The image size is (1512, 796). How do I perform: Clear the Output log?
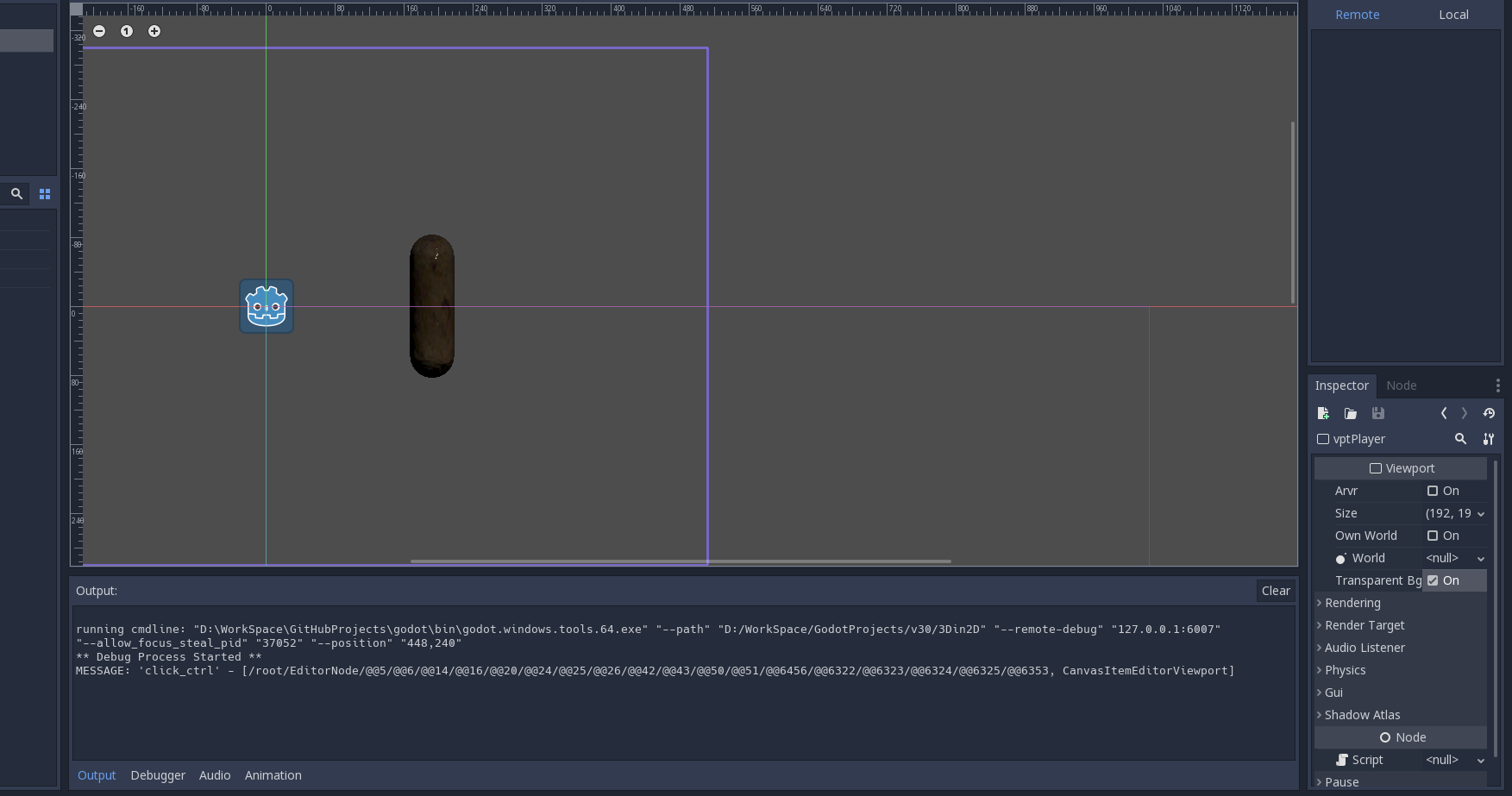[1276, 591]
